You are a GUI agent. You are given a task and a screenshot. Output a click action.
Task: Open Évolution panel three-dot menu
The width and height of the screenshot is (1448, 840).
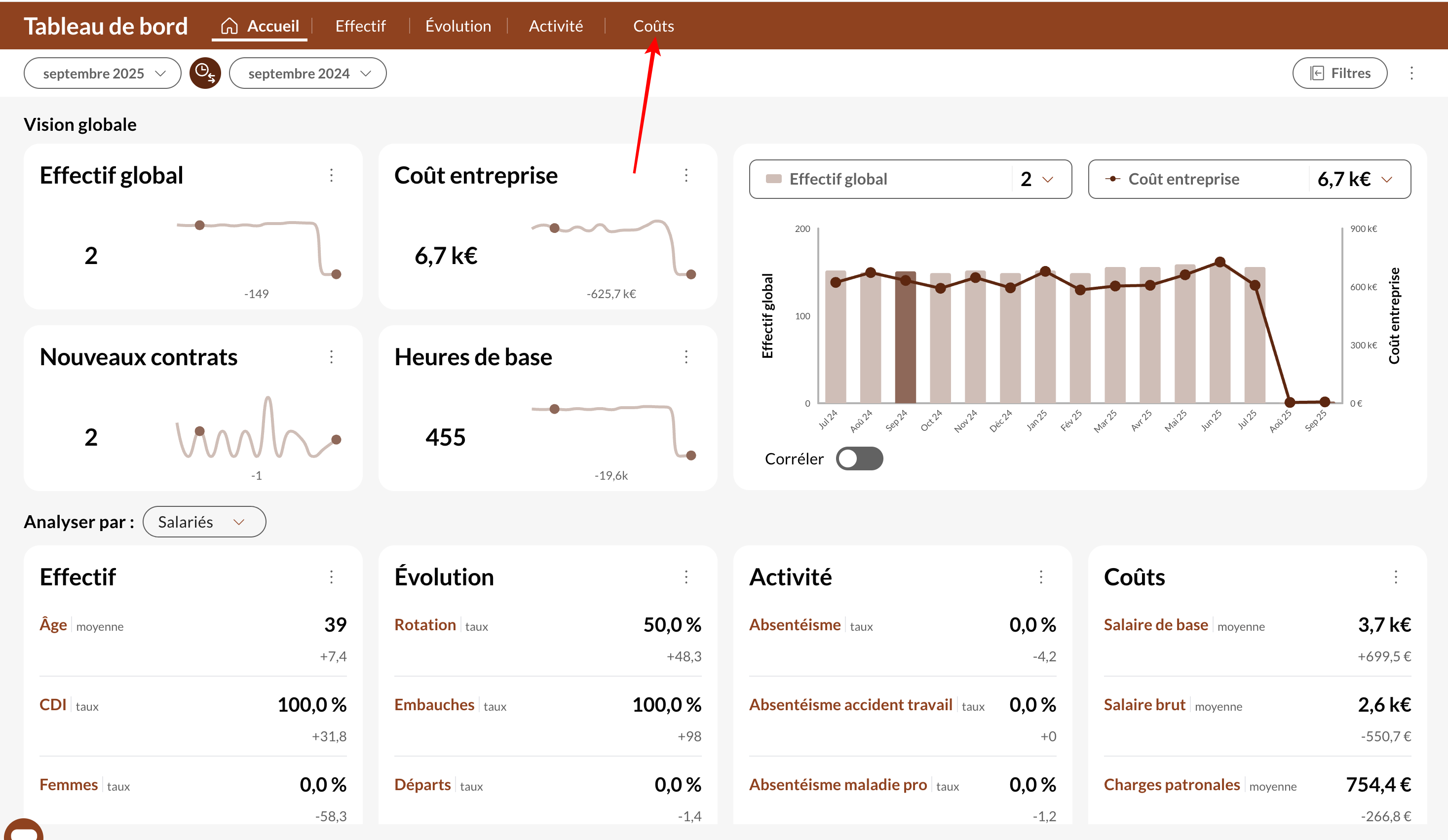click(686, 577)
